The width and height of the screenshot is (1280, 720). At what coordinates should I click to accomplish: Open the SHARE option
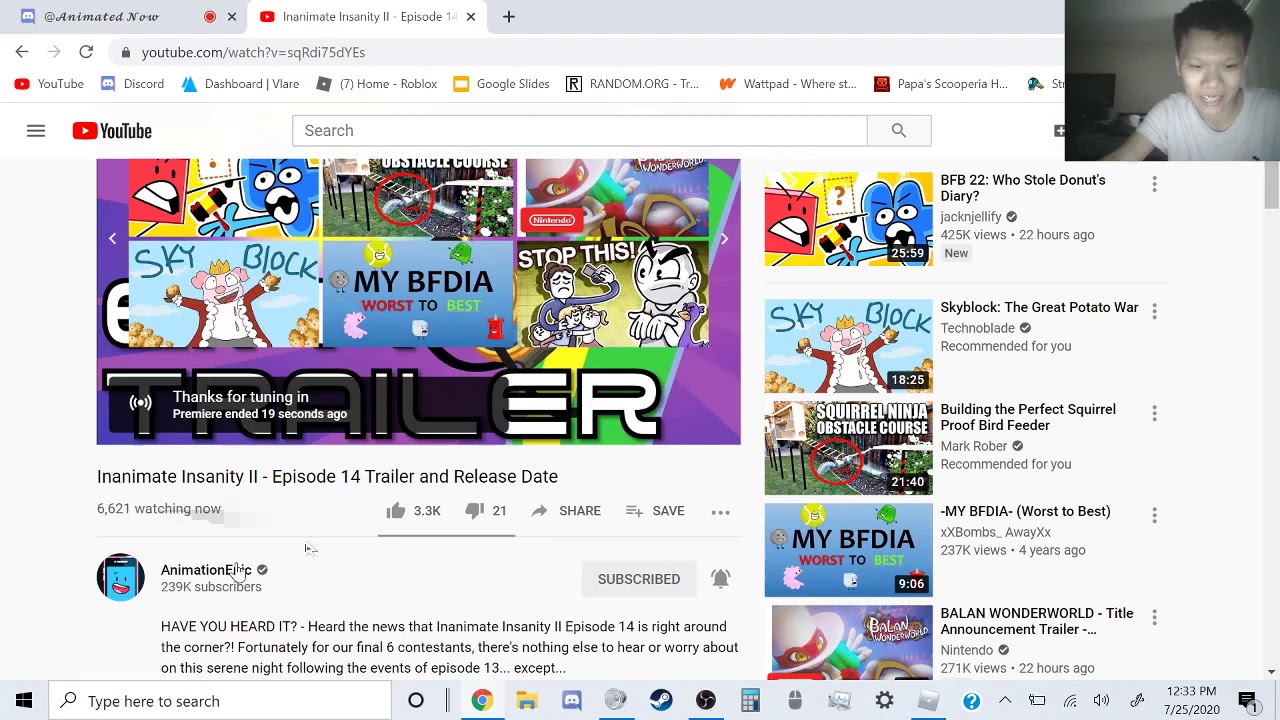[x=566, y=511]
